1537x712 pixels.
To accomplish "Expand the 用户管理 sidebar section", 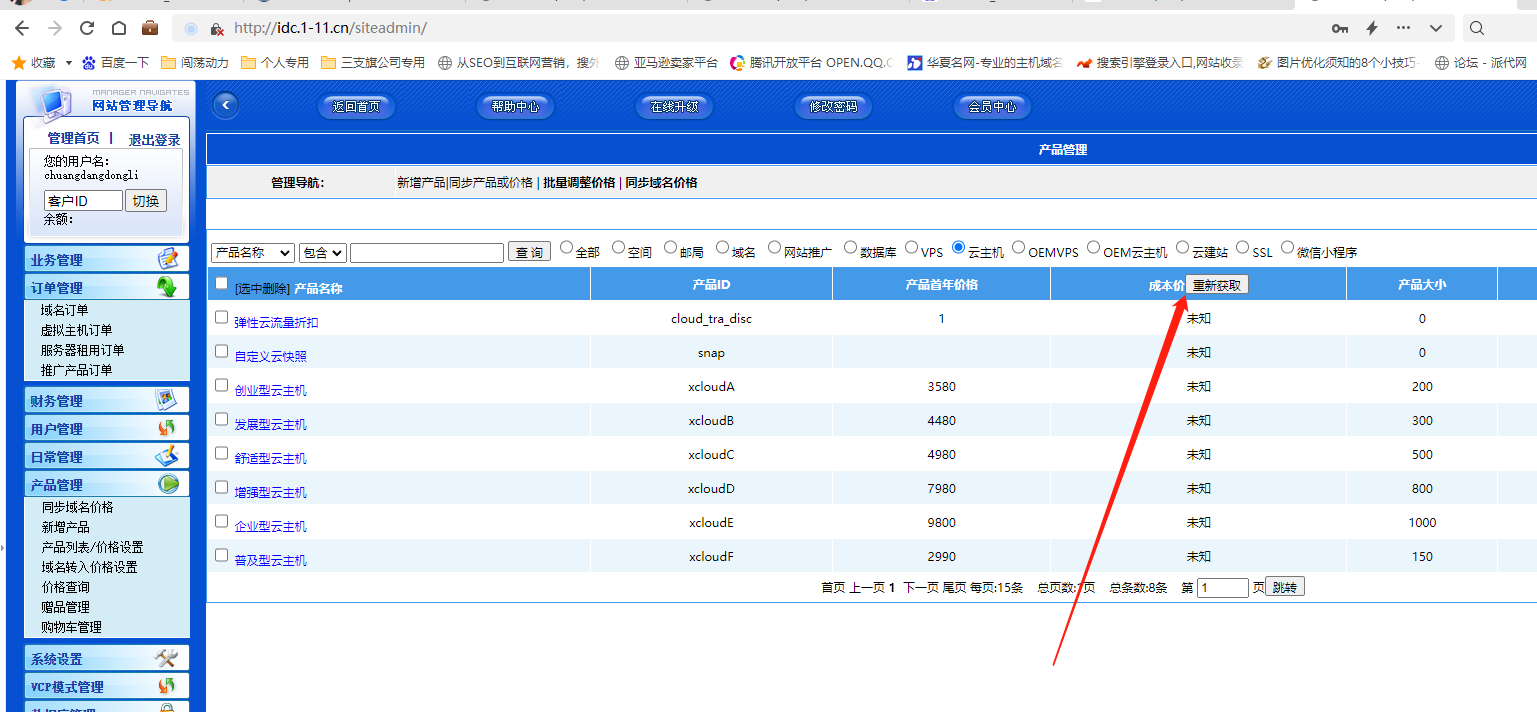I will pos(57,429).
